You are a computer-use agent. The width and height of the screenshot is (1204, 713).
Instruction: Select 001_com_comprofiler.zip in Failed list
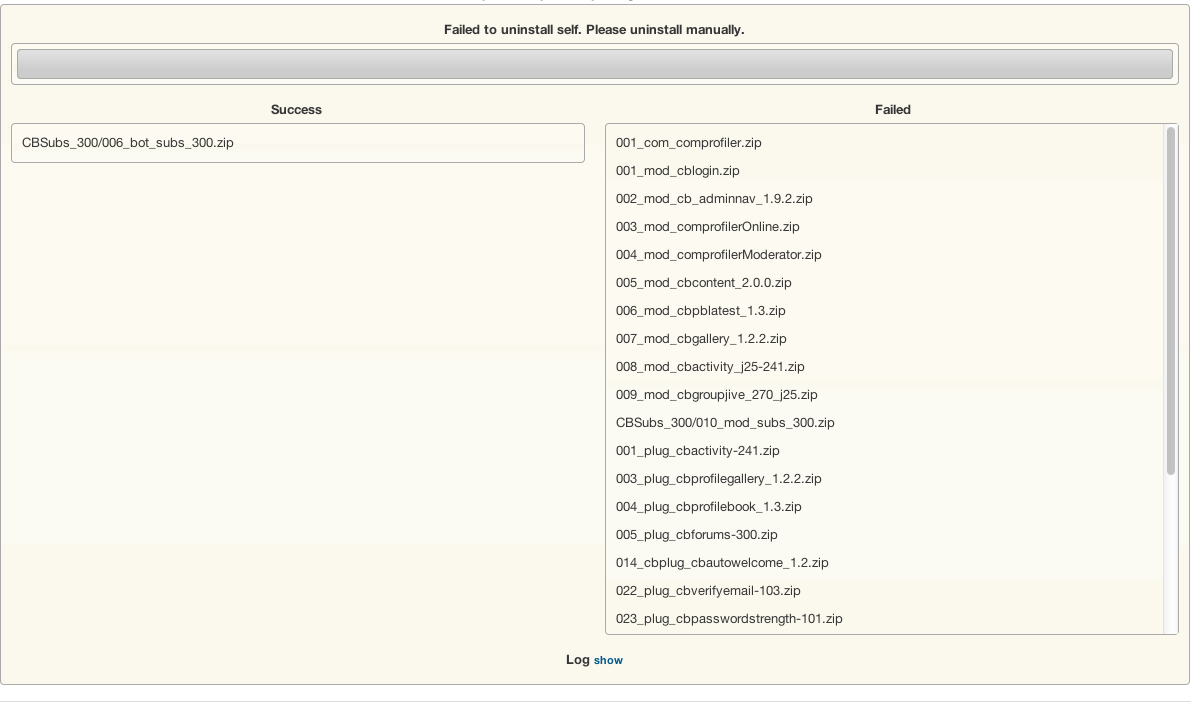pos(688,143)
